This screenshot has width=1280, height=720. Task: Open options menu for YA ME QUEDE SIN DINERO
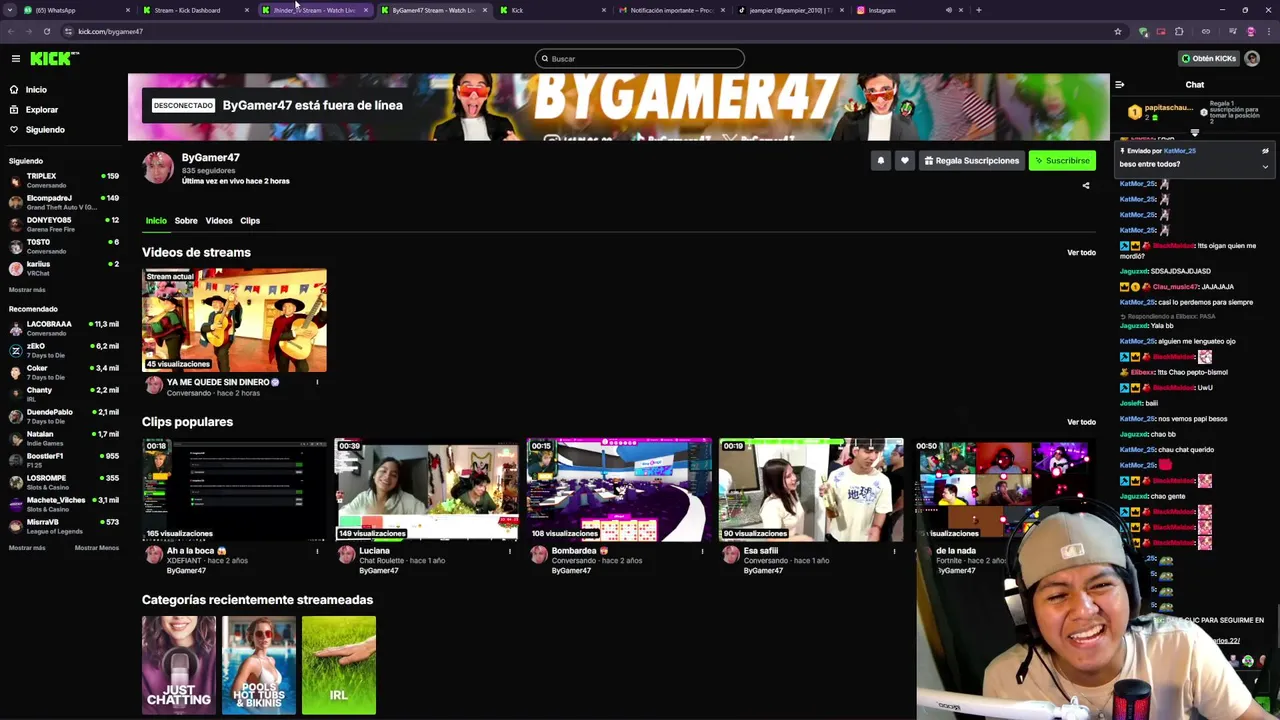(x=317, y=382)
